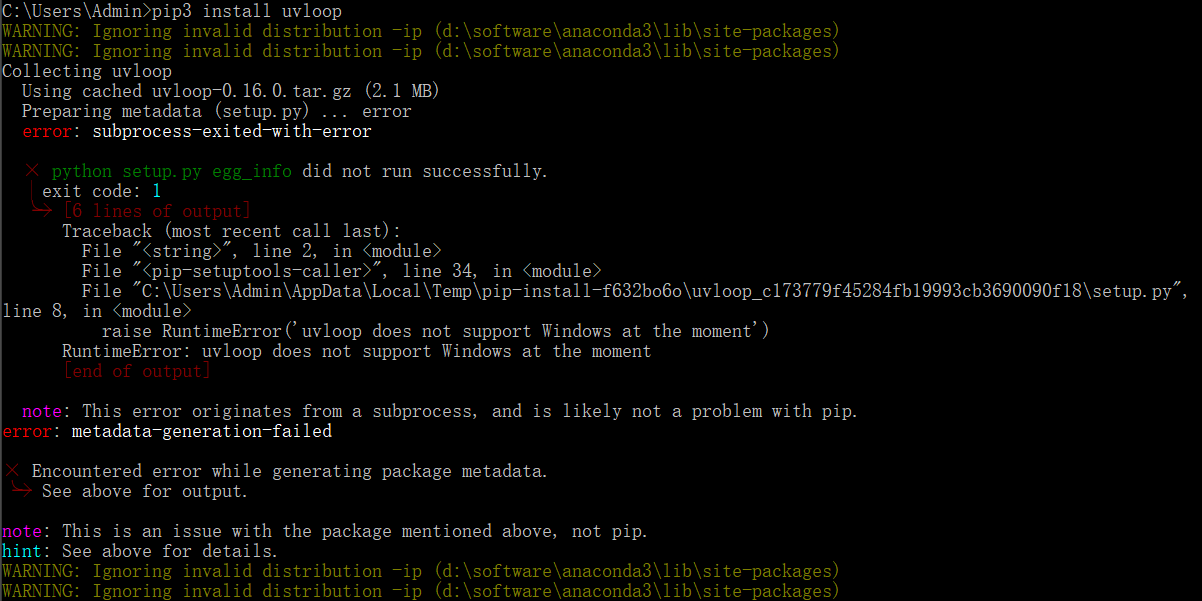Screen dimensions: 1202x601
Task: Click the "note: This error originates from a subprocess" line
Action: click(x=440, y=411)
